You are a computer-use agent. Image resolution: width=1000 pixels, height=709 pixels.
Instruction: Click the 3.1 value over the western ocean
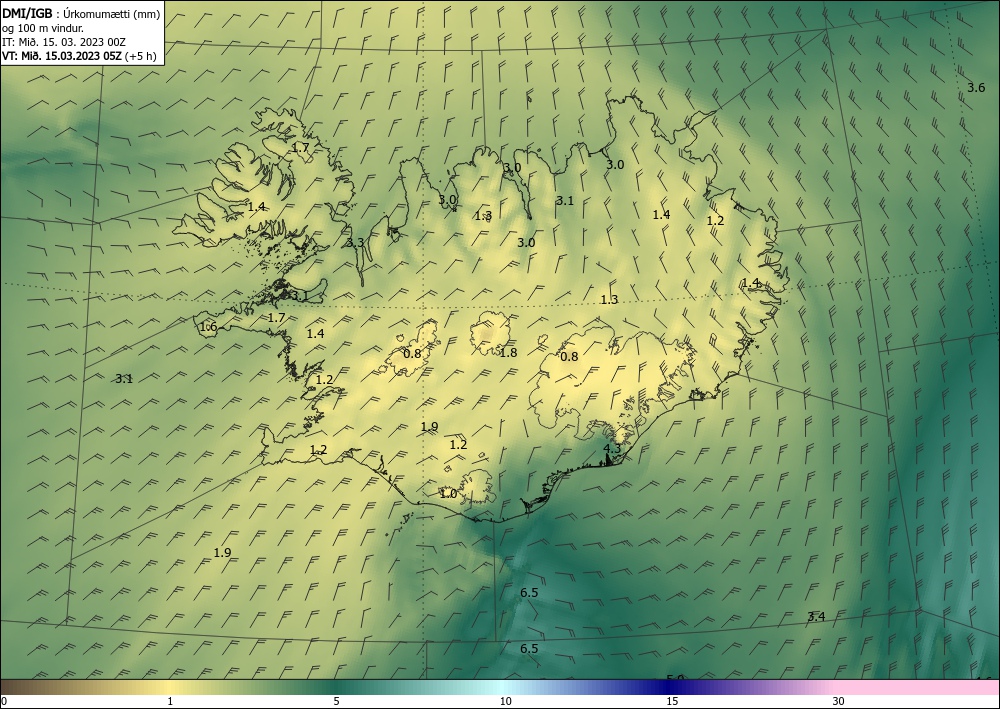click(x=124, y=379)
